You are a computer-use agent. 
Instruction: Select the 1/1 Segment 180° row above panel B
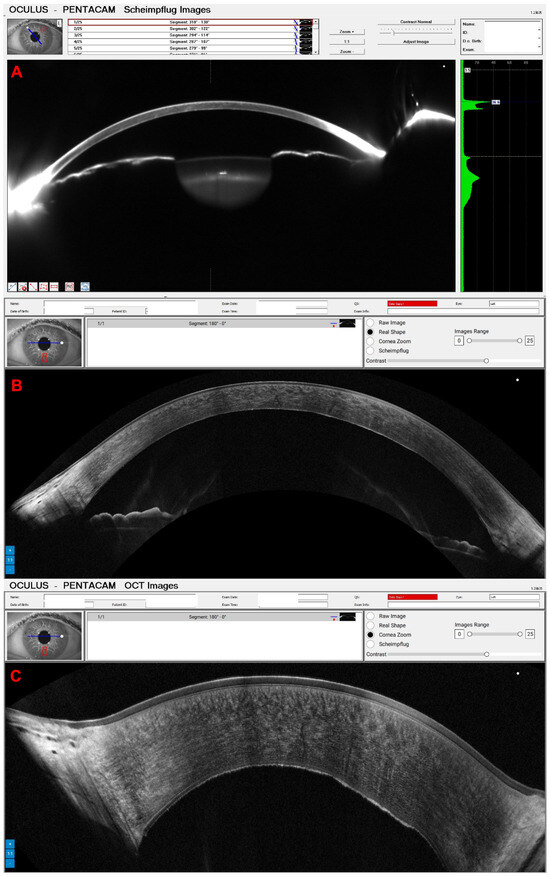click(225, 324)
